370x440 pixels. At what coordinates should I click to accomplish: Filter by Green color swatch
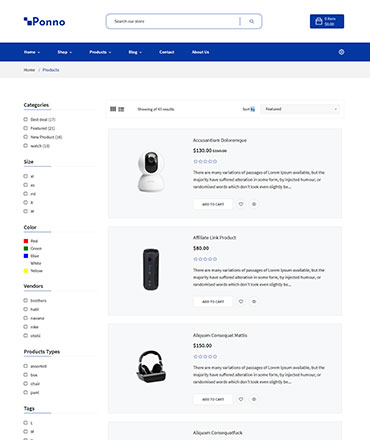point(26,248)
